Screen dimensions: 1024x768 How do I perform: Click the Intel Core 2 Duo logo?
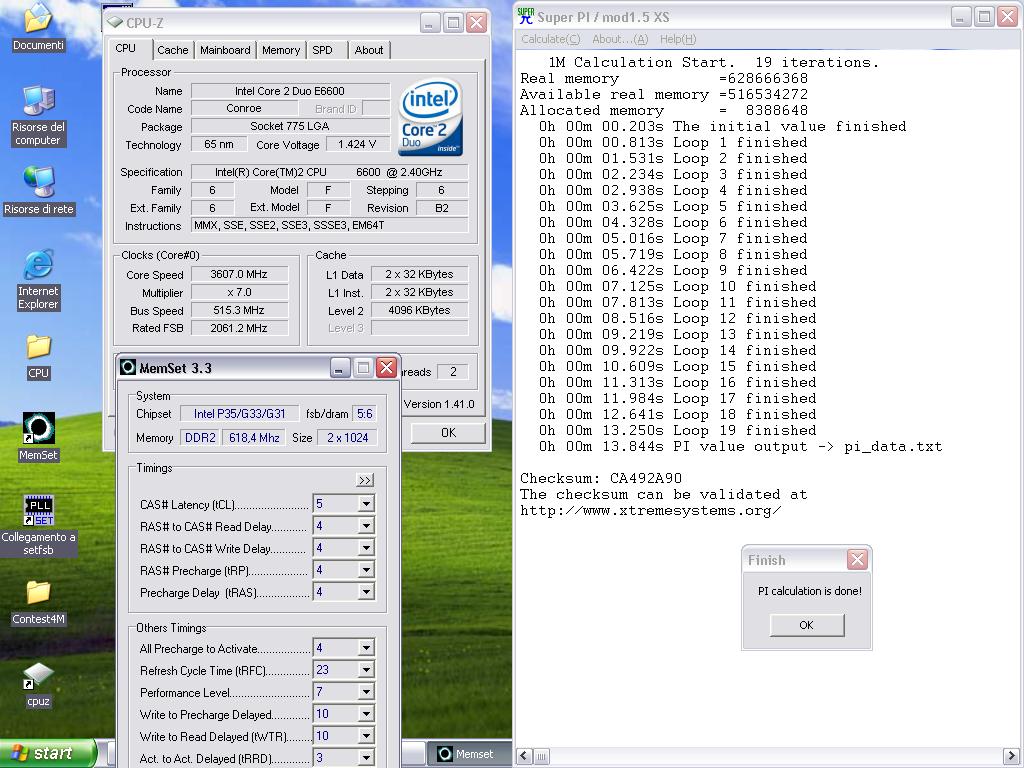[430, 118]
